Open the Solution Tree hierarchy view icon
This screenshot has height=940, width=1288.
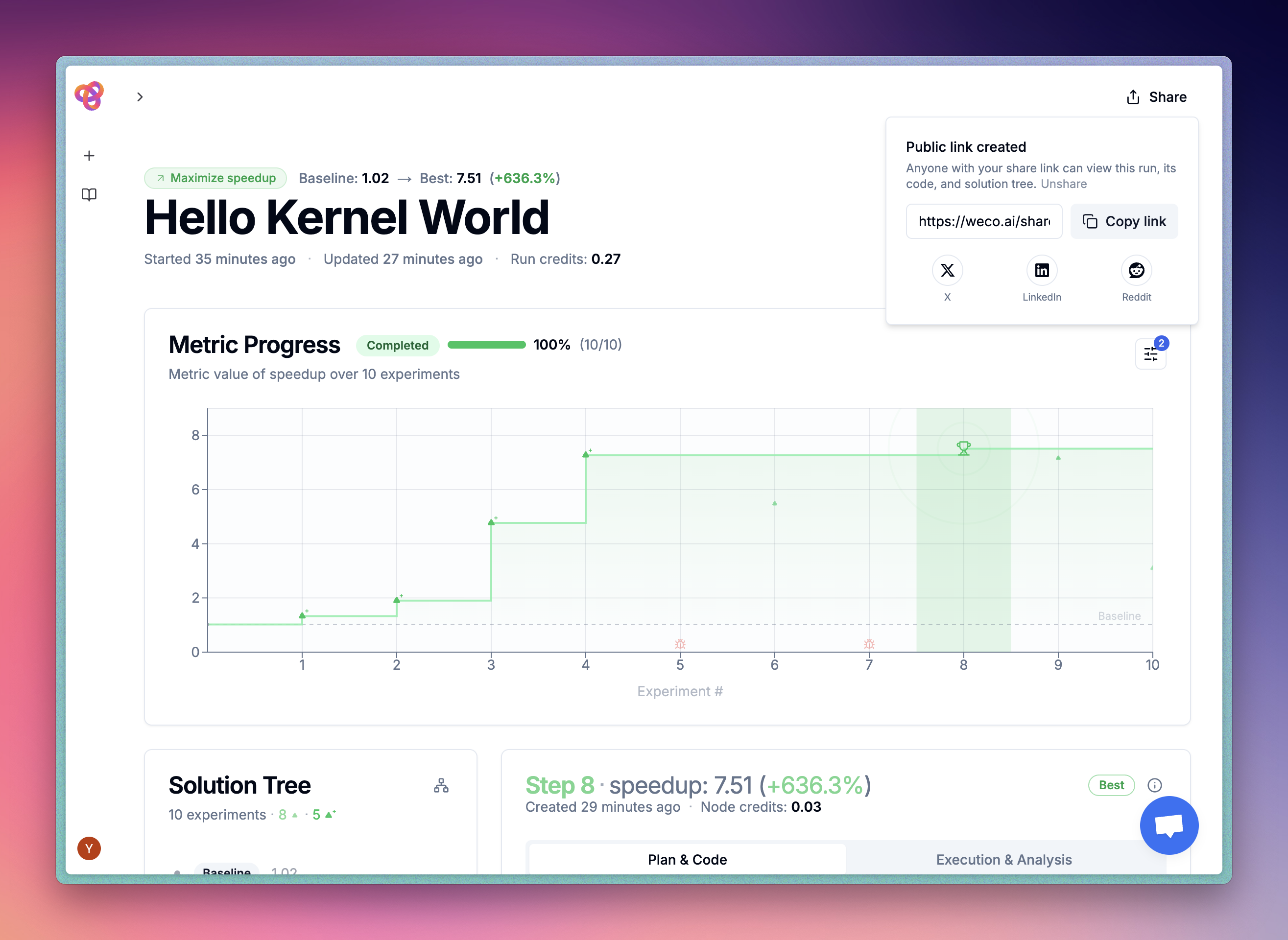tap(441, 786)
